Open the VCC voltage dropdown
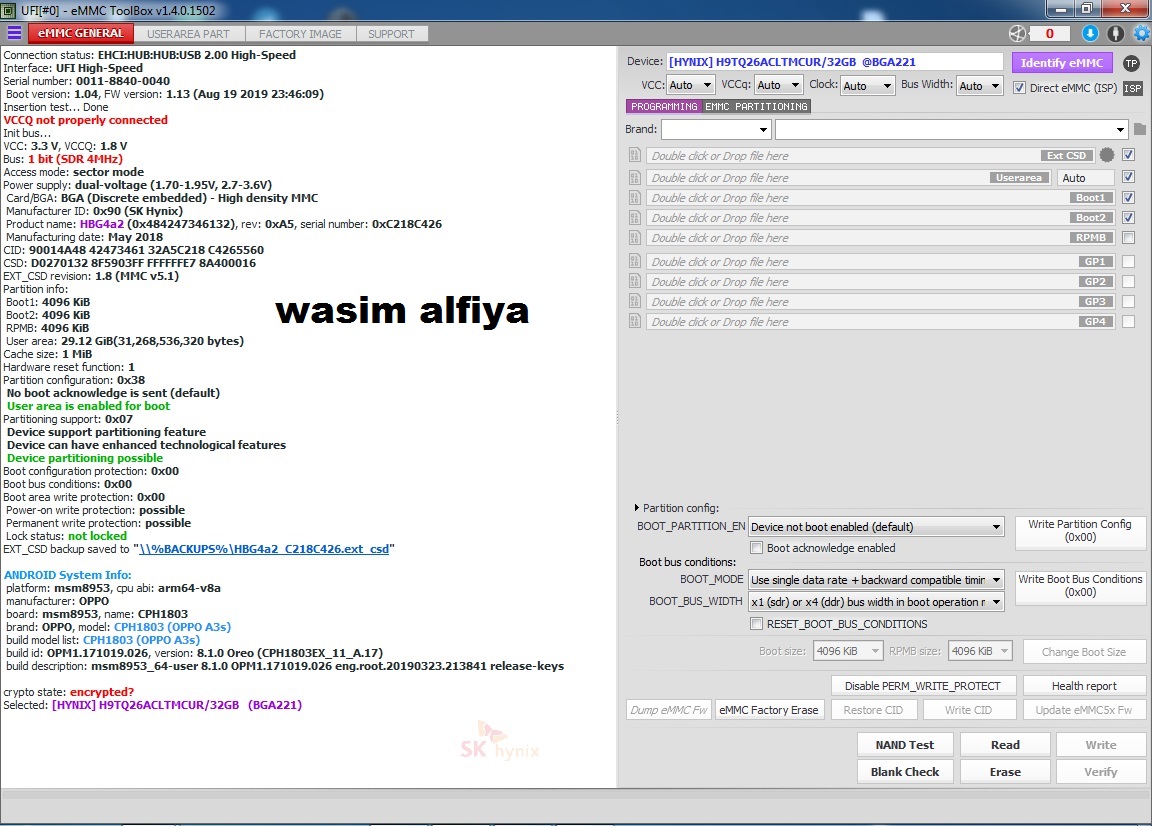The width and height of the screenshot is (1156, 826). (x=690, y=86)
